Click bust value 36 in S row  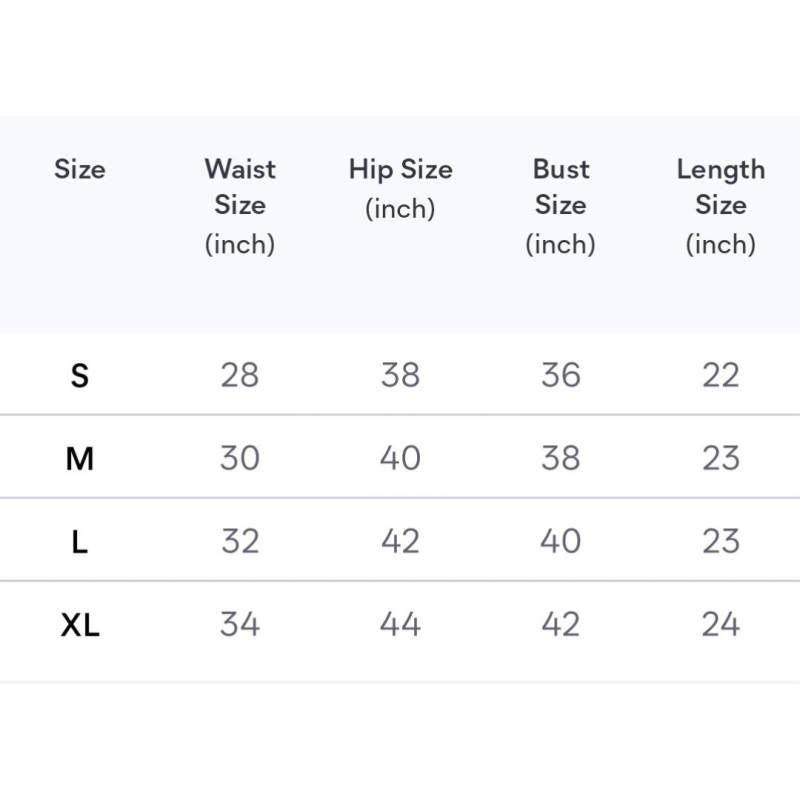point(561,375)
